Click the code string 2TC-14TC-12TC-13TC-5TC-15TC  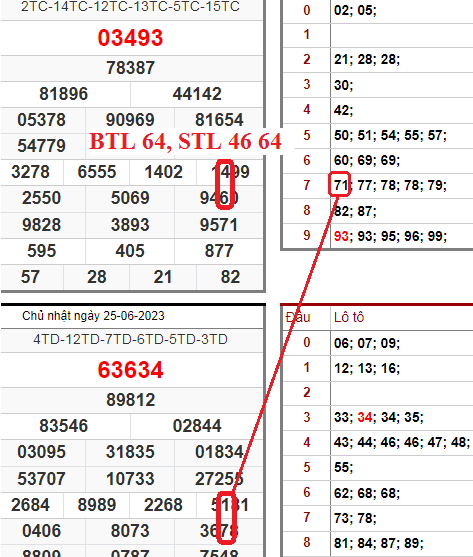pyautogui.click(x=130, y=6)
